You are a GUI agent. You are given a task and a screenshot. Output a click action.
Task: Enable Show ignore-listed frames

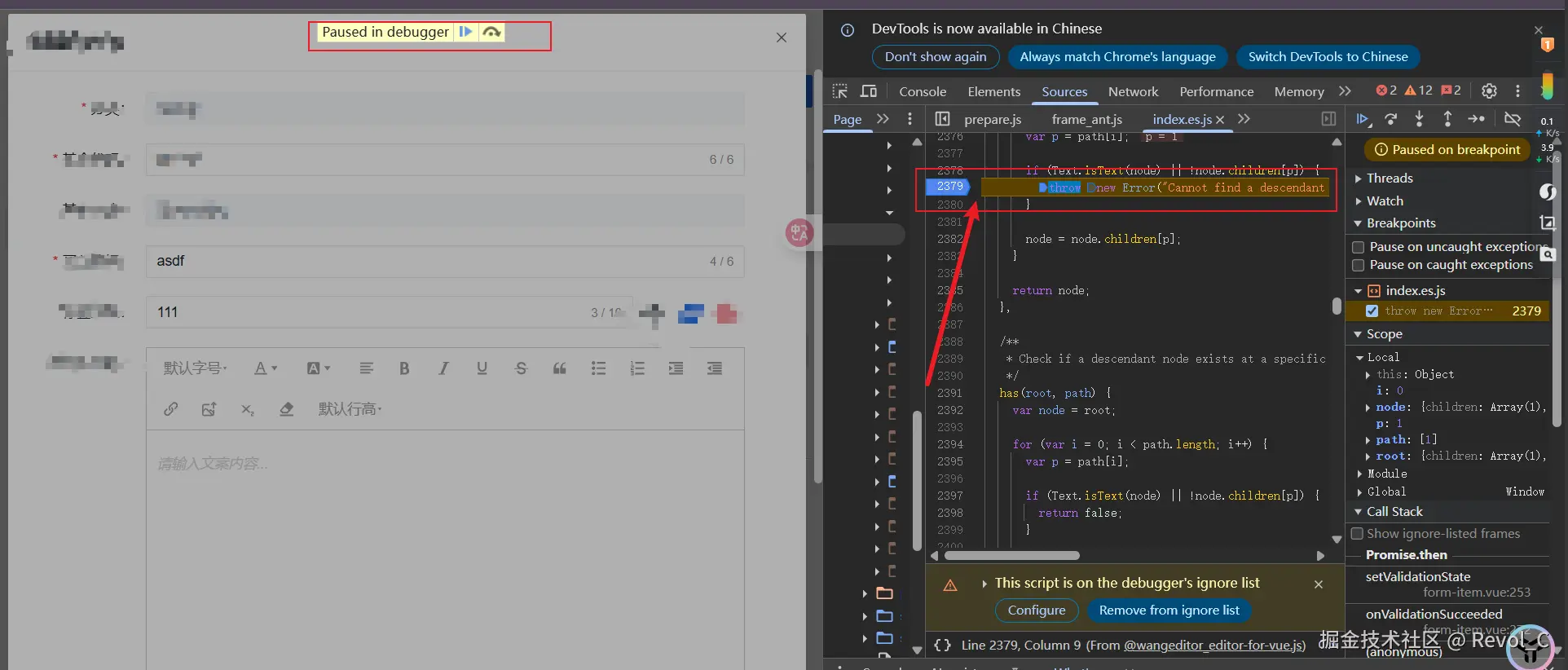[1358, 534]
